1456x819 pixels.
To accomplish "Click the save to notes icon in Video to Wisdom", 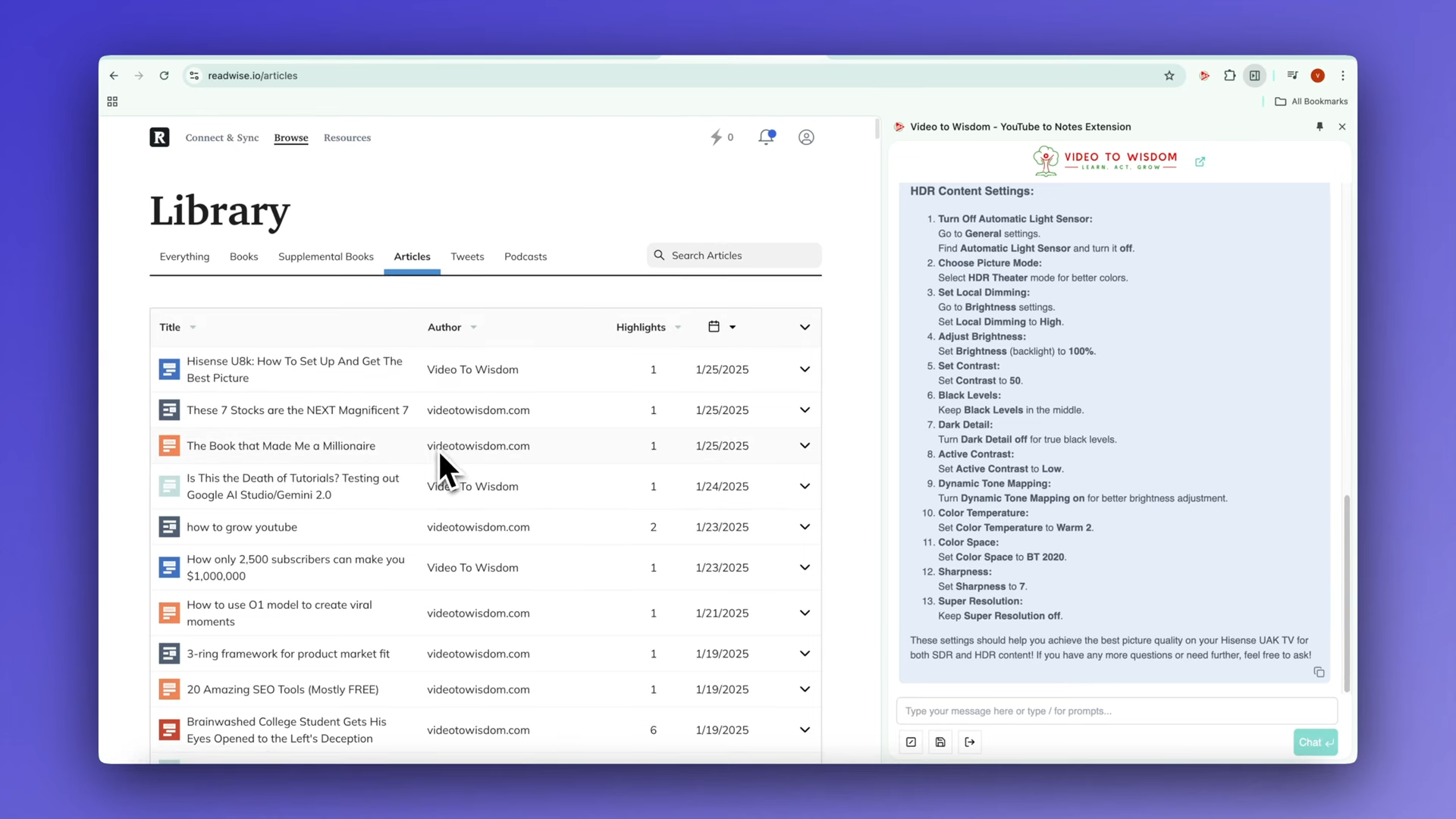I will tap(940, 742).
